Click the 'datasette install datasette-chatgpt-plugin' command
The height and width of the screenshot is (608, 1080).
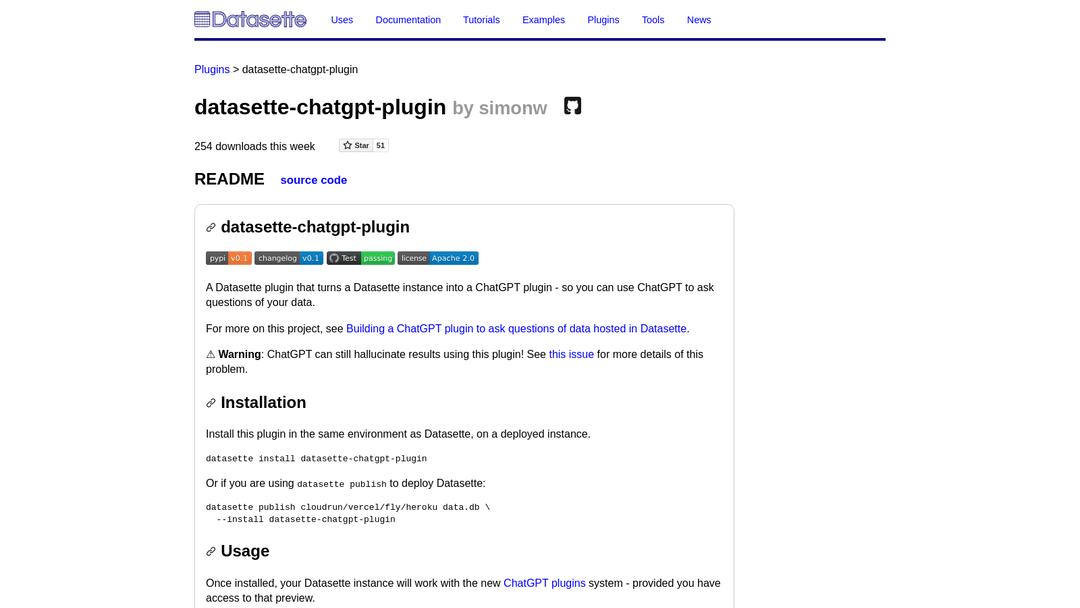pyautogui.click(x=316, y=459)
